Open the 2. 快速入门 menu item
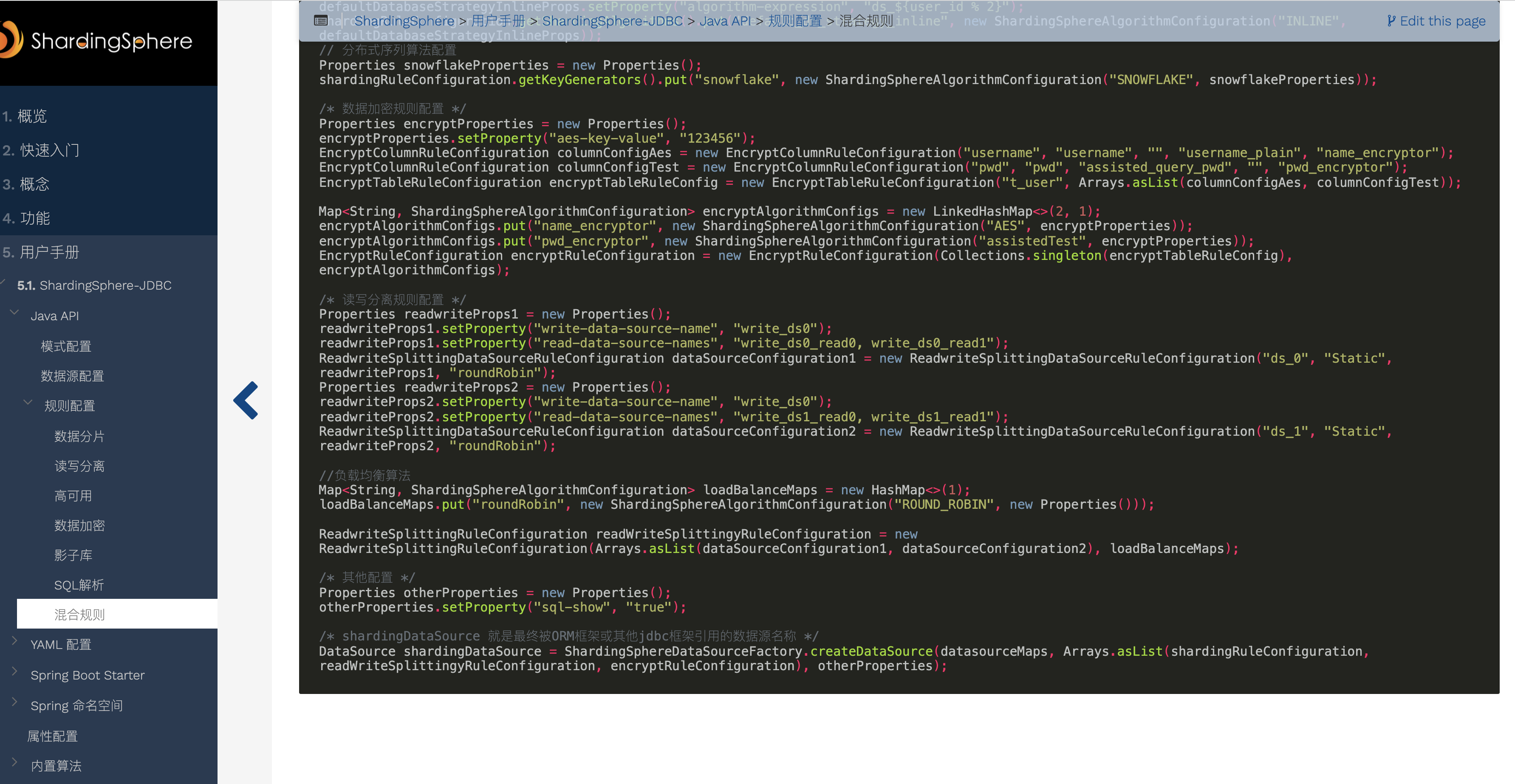The width and height of the screenshot is (1515, 784). point(41,150)
